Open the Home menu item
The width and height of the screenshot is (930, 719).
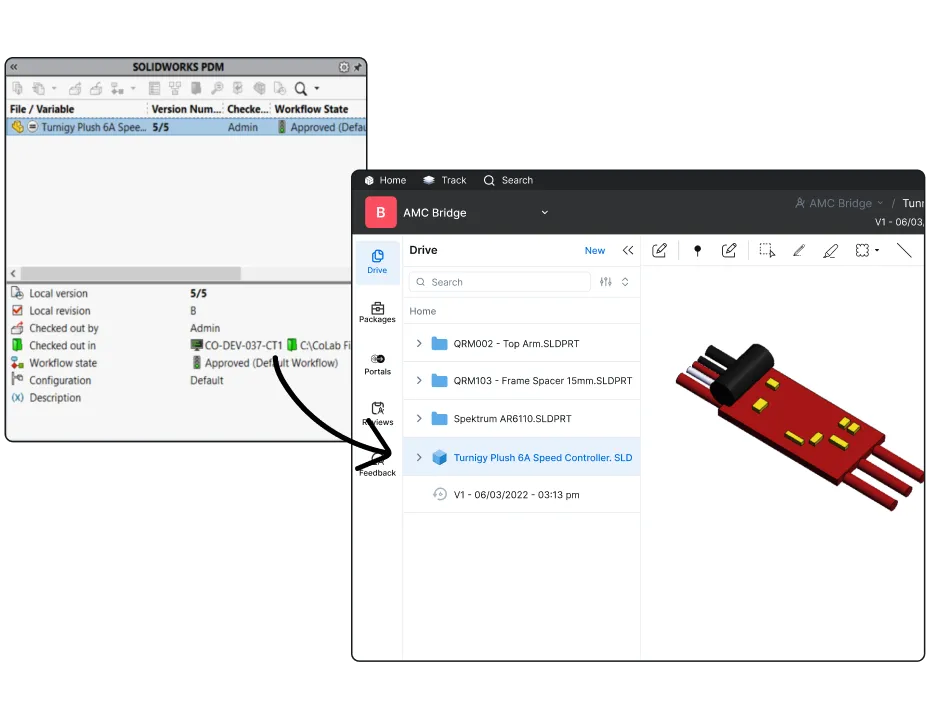pos(383,180)
